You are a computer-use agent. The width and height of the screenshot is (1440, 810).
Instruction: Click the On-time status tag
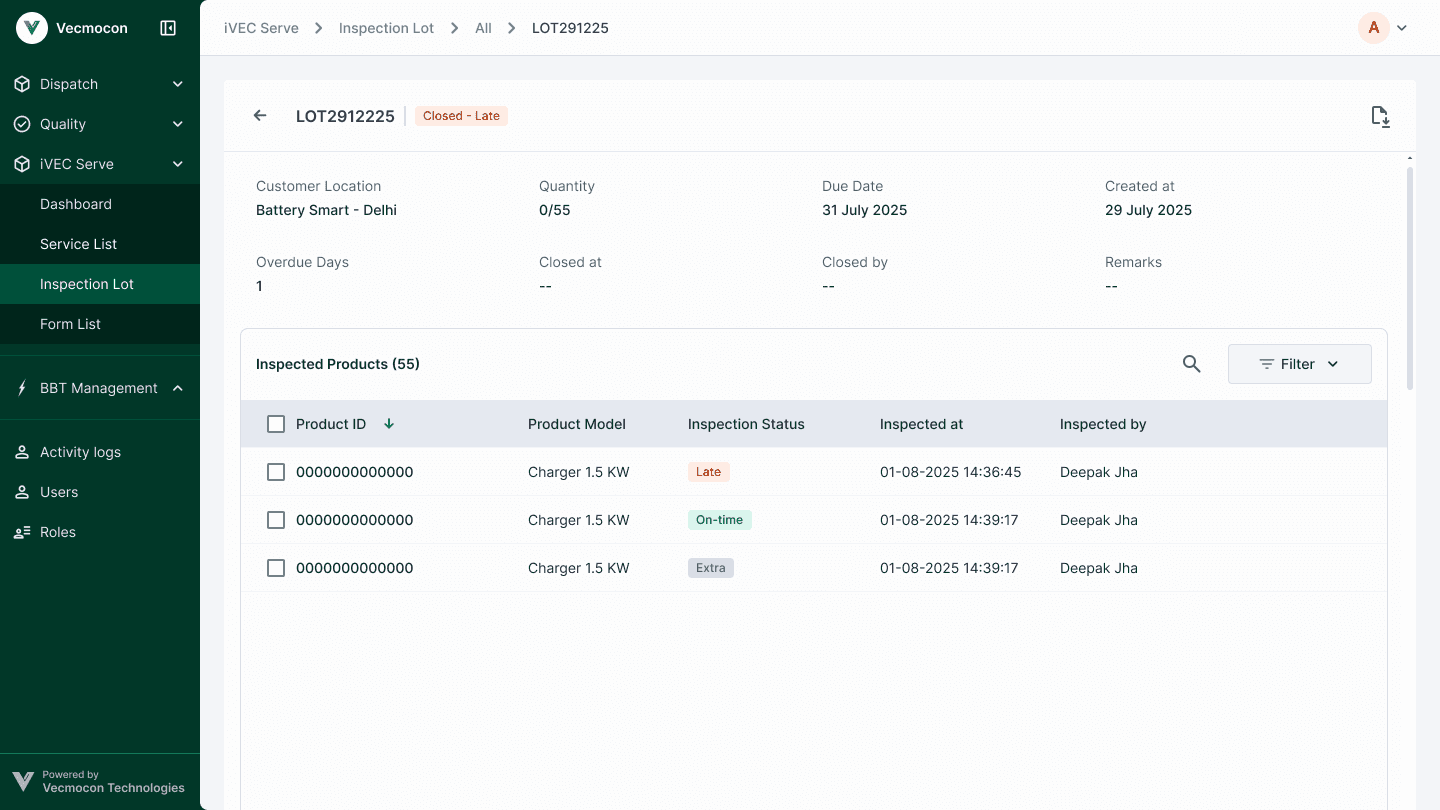pyautogui.click(x=719, y=520)
